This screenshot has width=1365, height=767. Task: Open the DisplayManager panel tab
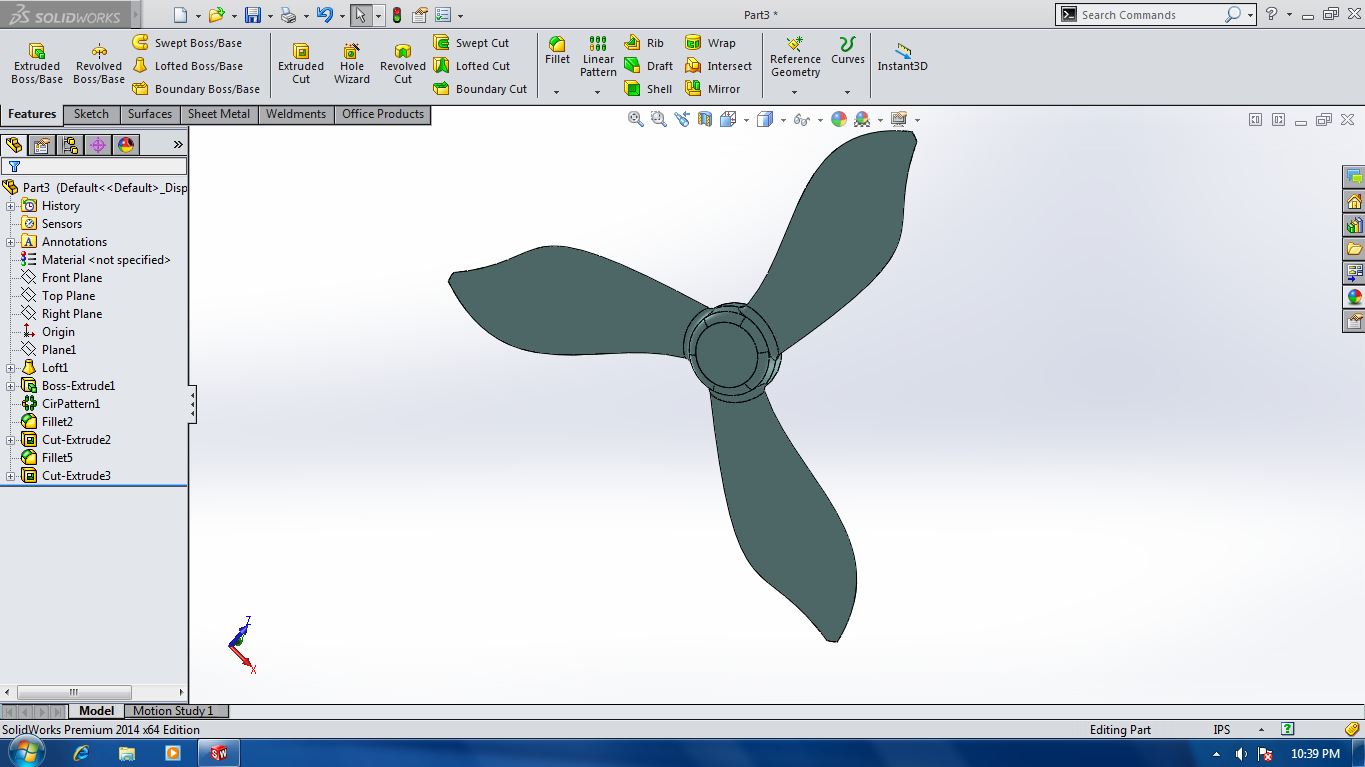coord(126,145)
